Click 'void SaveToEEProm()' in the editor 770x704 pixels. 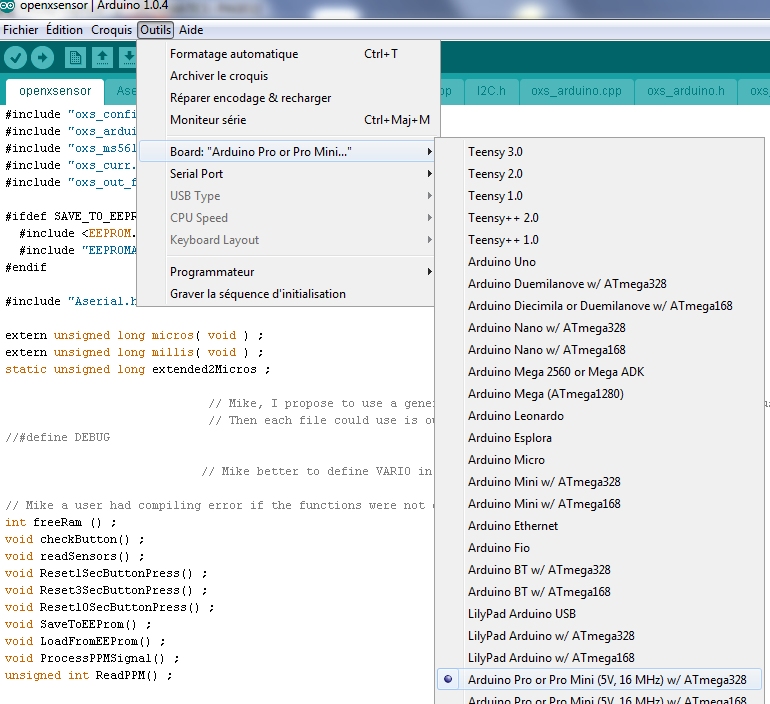click(78, 624)
